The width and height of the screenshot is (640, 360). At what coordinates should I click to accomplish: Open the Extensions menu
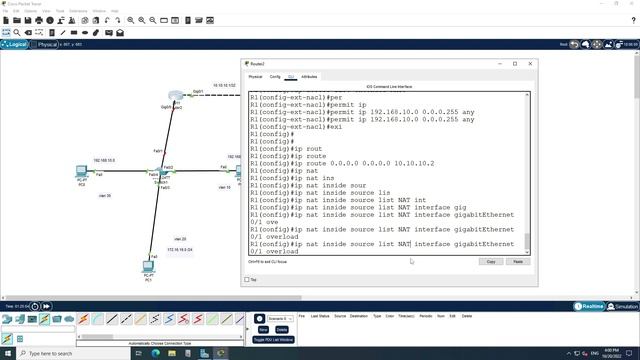pyautogui.click(x=78, y=11)
